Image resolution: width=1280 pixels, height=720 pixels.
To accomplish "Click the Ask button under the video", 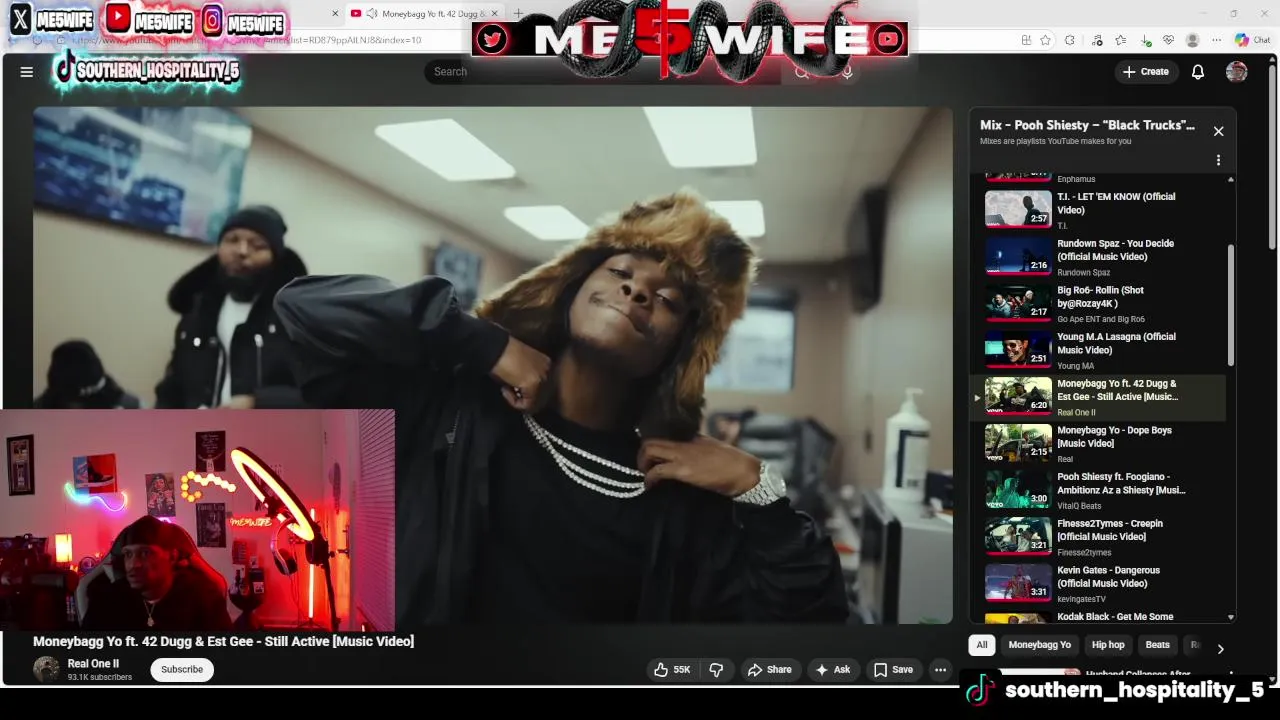I will point(833,670).
